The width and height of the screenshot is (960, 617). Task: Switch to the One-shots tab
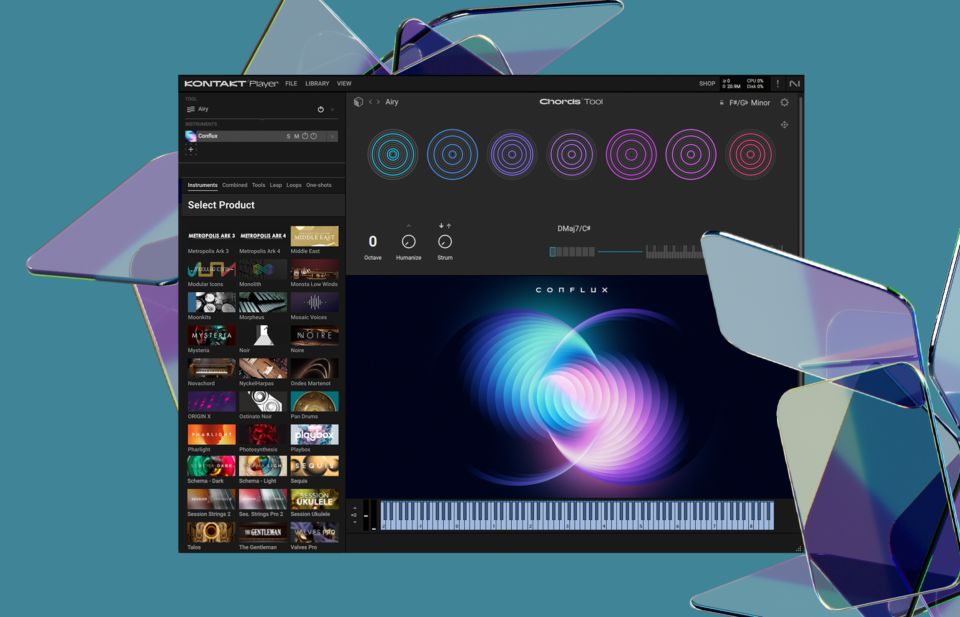317,185
